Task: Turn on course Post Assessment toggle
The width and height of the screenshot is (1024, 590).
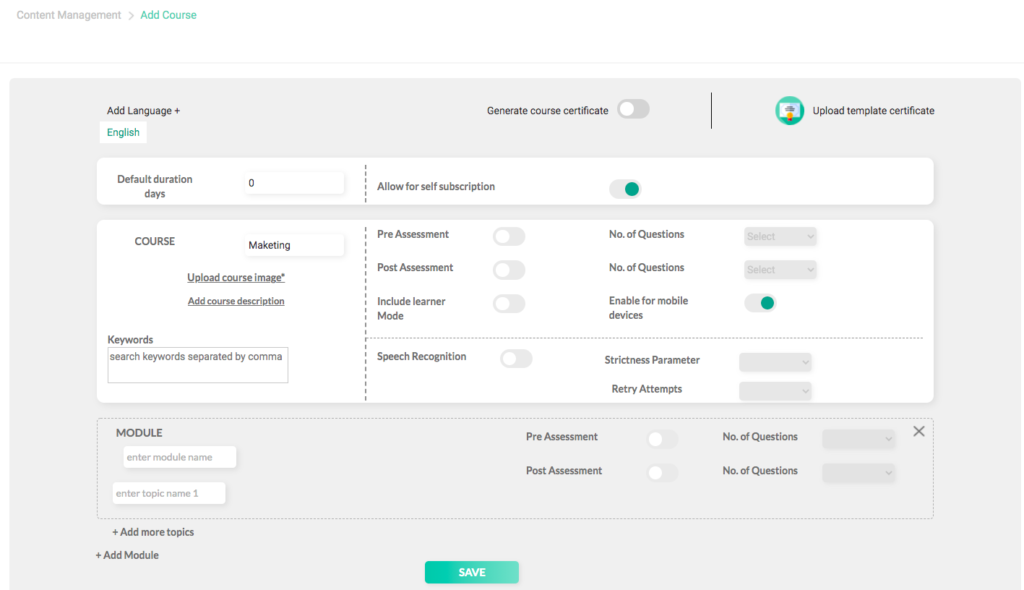Action: [x=508, y=270]
